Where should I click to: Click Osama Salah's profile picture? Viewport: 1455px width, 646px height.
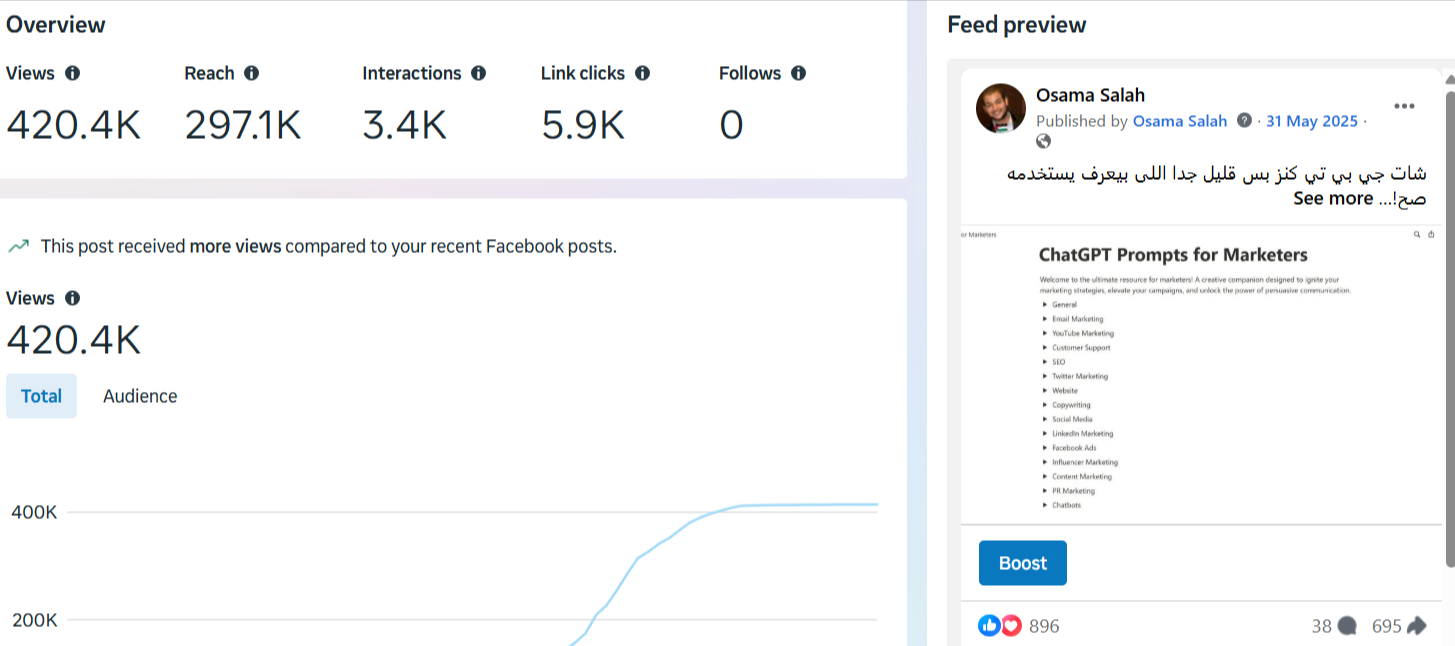pyautogui.click(x=1001, y=108)
